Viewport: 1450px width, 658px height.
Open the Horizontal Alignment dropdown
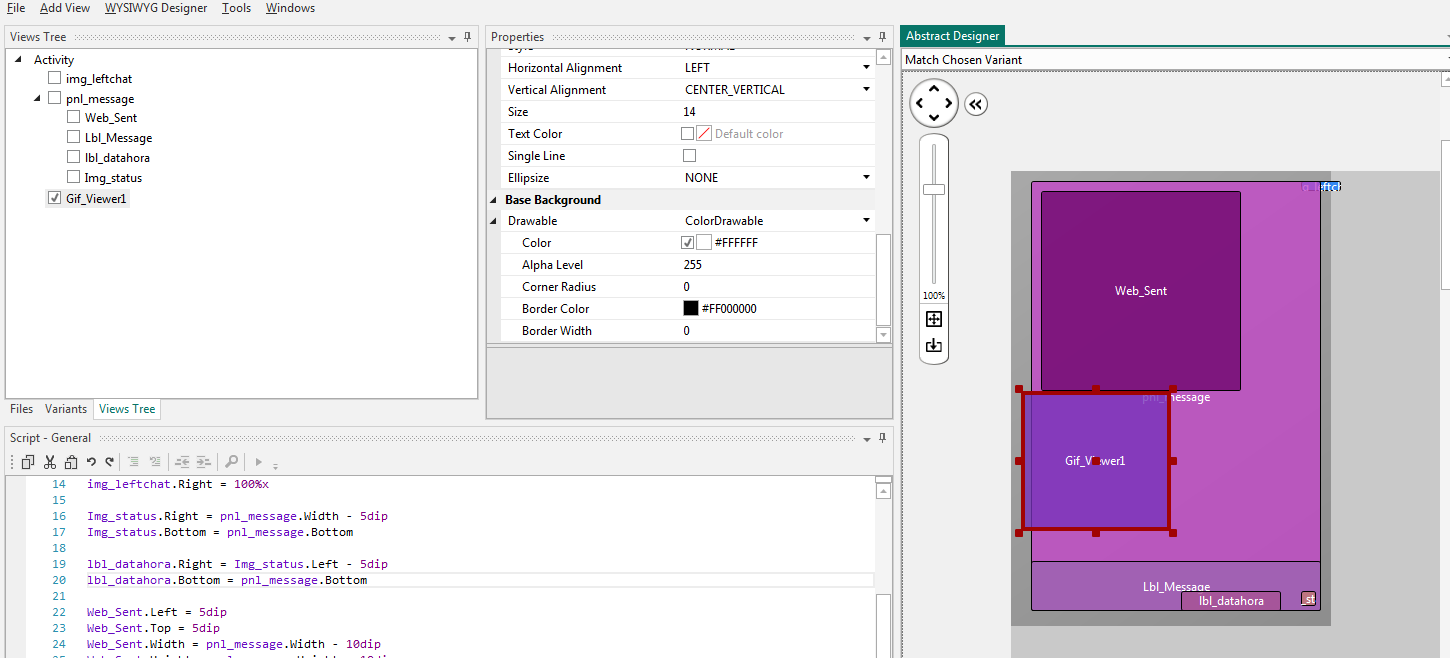click(x=867, y=68)
